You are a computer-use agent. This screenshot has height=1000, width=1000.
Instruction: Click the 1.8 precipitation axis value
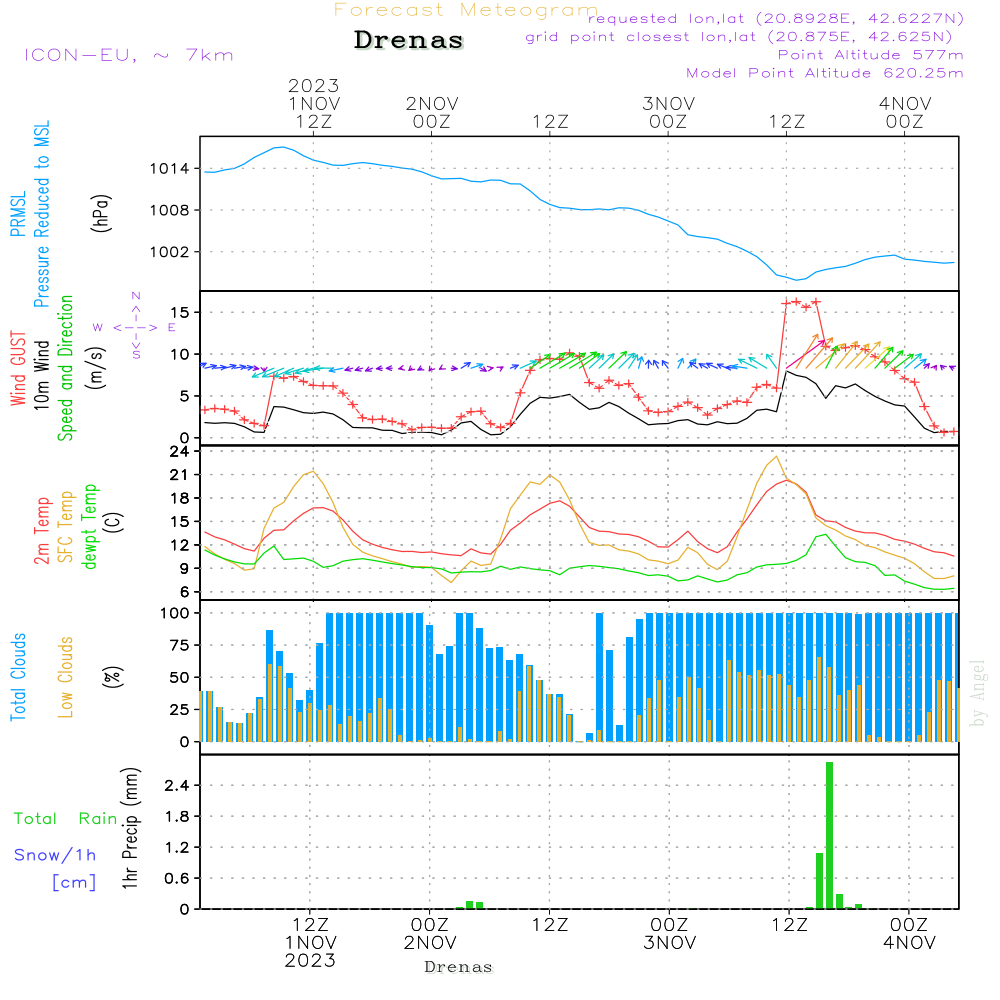click(177, 816)
